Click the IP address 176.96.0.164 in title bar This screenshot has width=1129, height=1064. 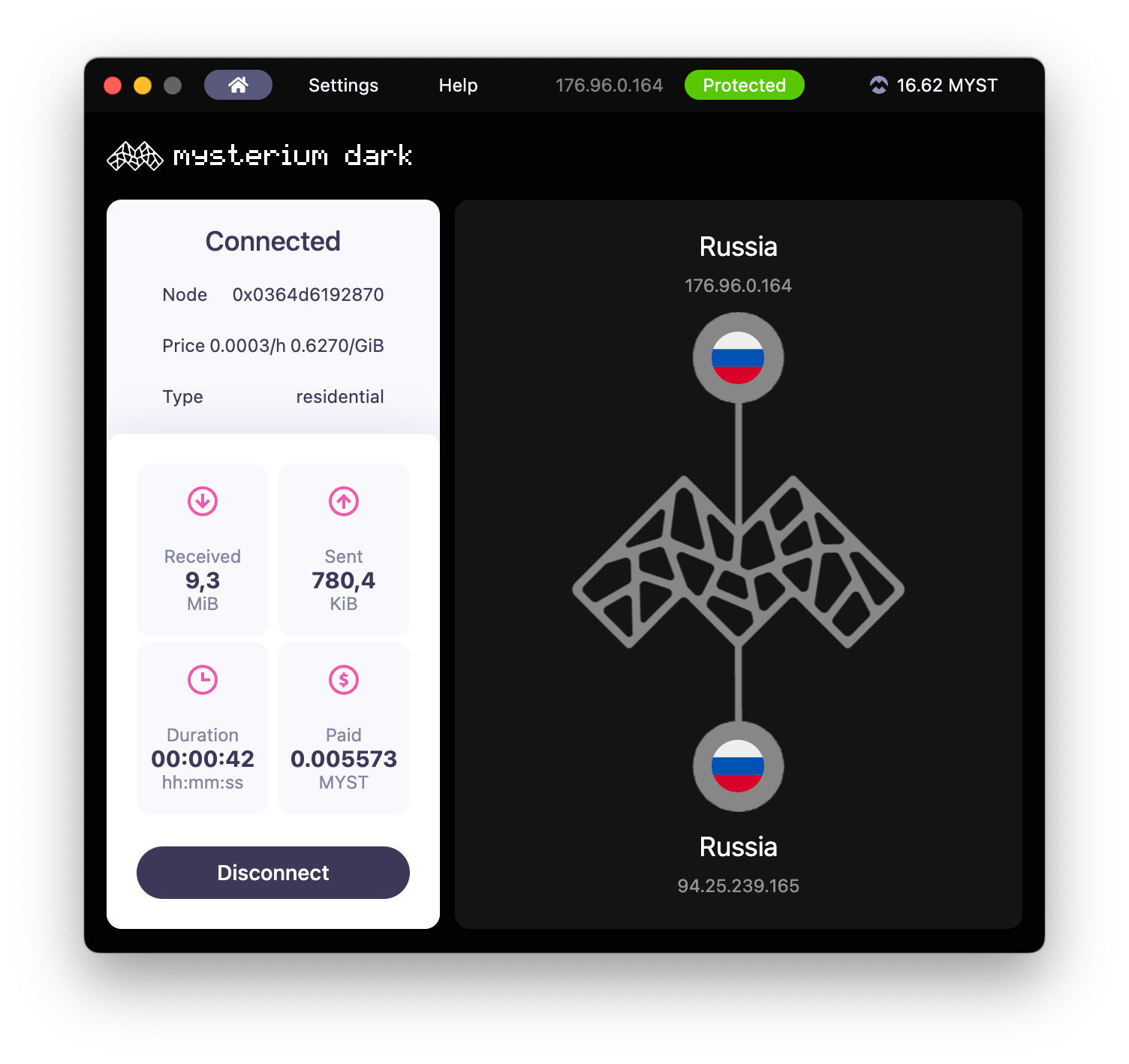coord(609,86)
